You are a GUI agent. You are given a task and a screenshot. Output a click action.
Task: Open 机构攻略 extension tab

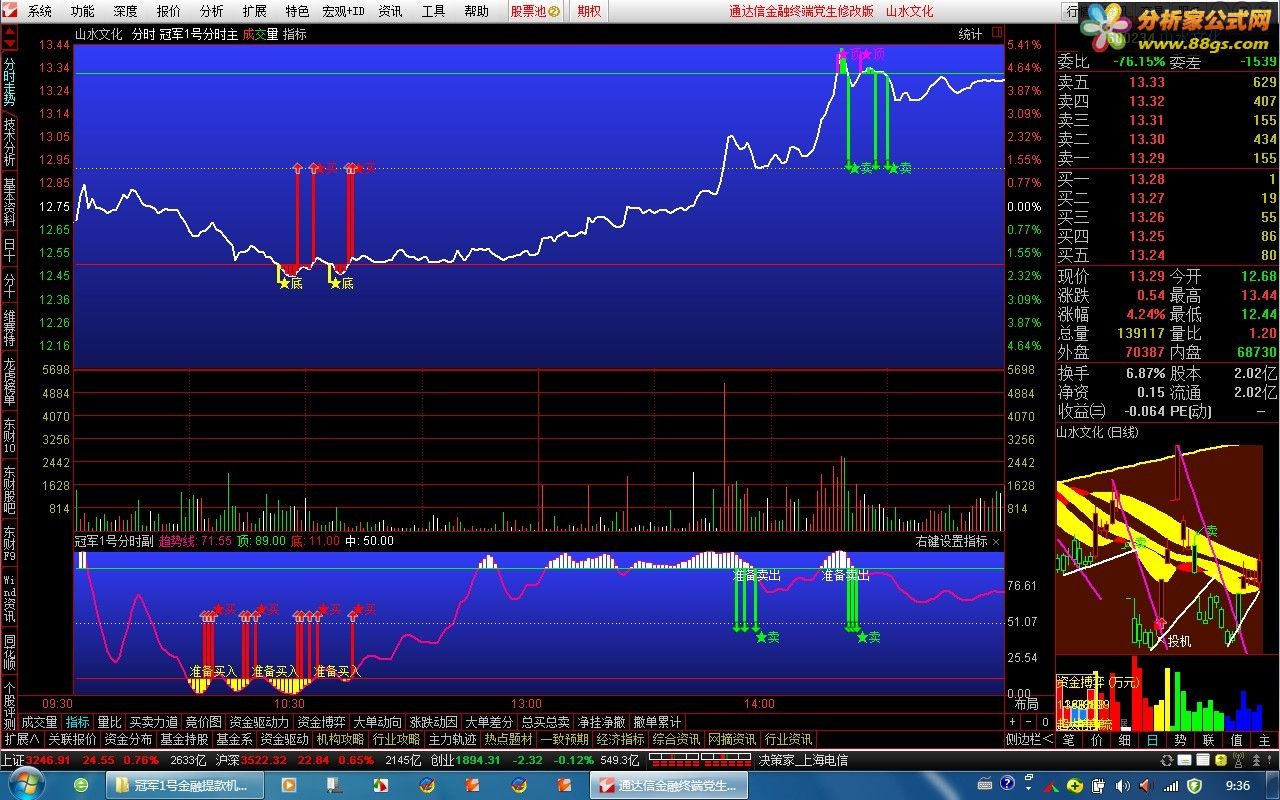click(x=340, y=740)
